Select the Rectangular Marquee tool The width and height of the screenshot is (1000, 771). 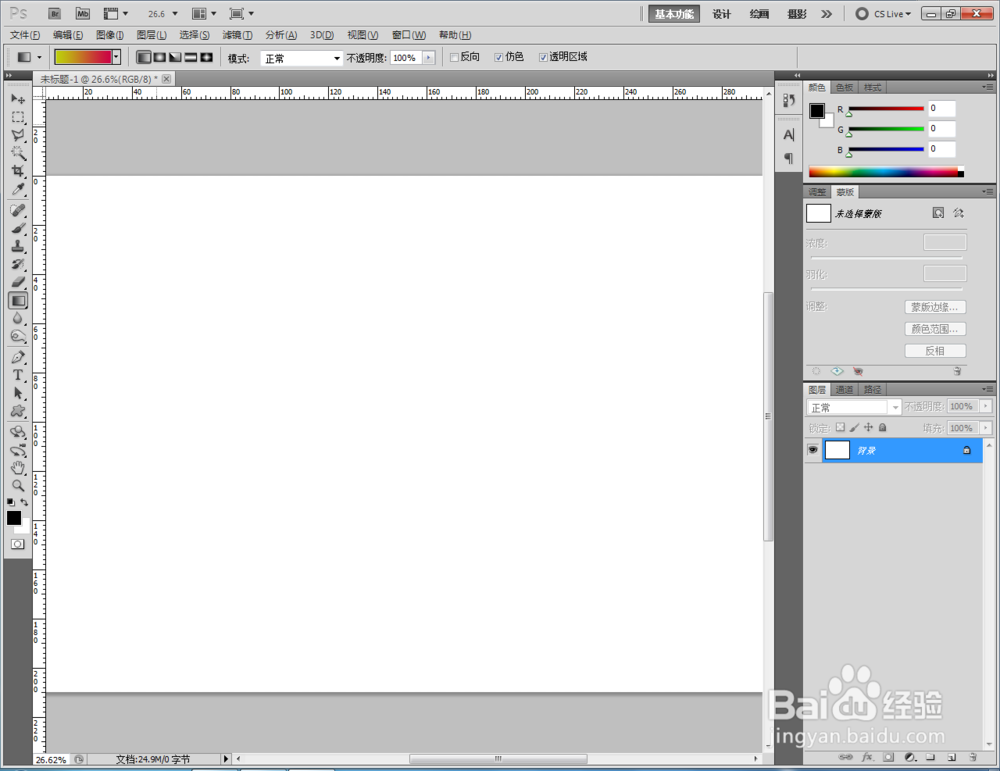[18, 117]
